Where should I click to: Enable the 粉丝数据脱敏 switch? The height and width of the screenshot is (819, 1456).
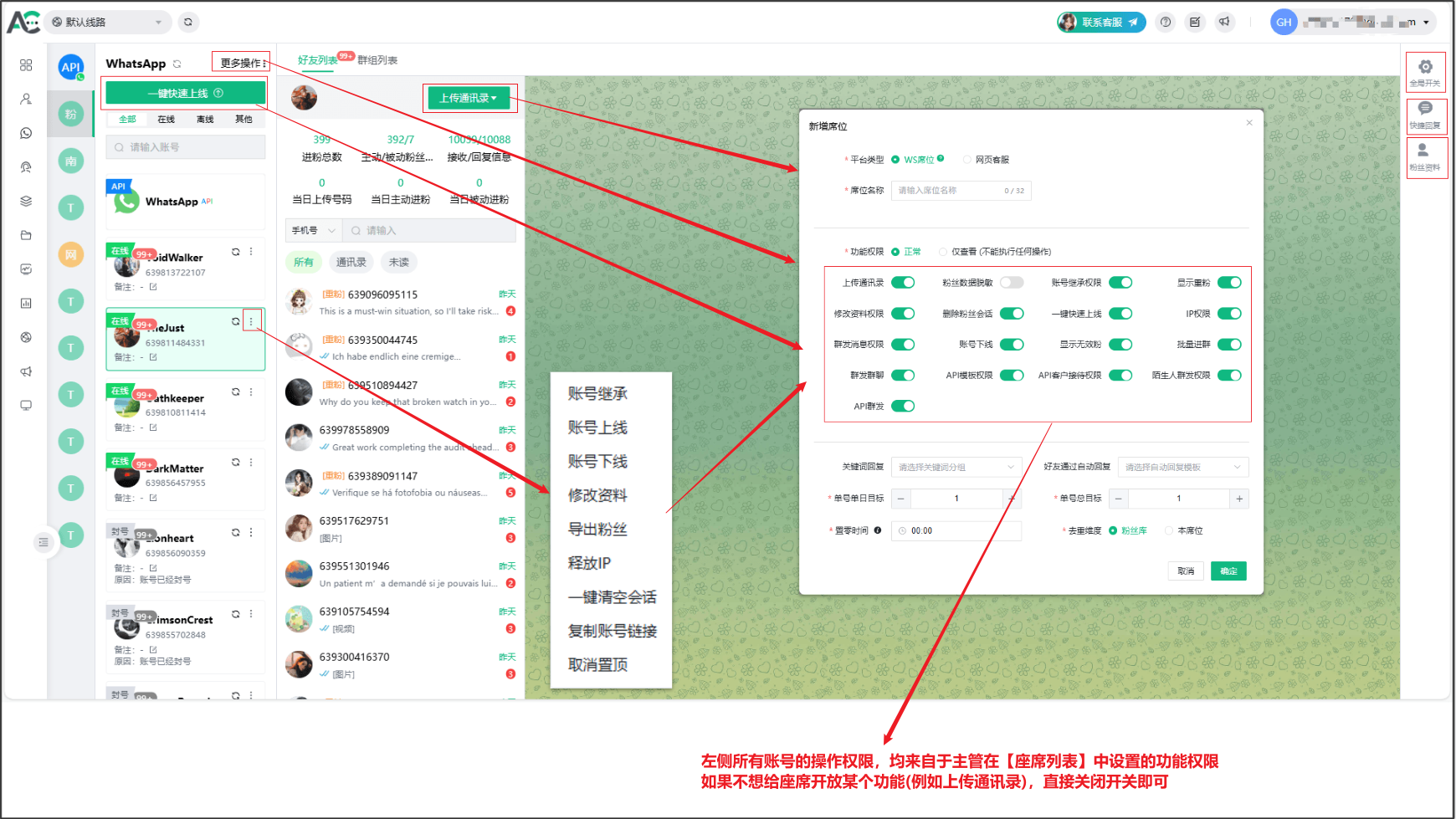[1012, 283]
